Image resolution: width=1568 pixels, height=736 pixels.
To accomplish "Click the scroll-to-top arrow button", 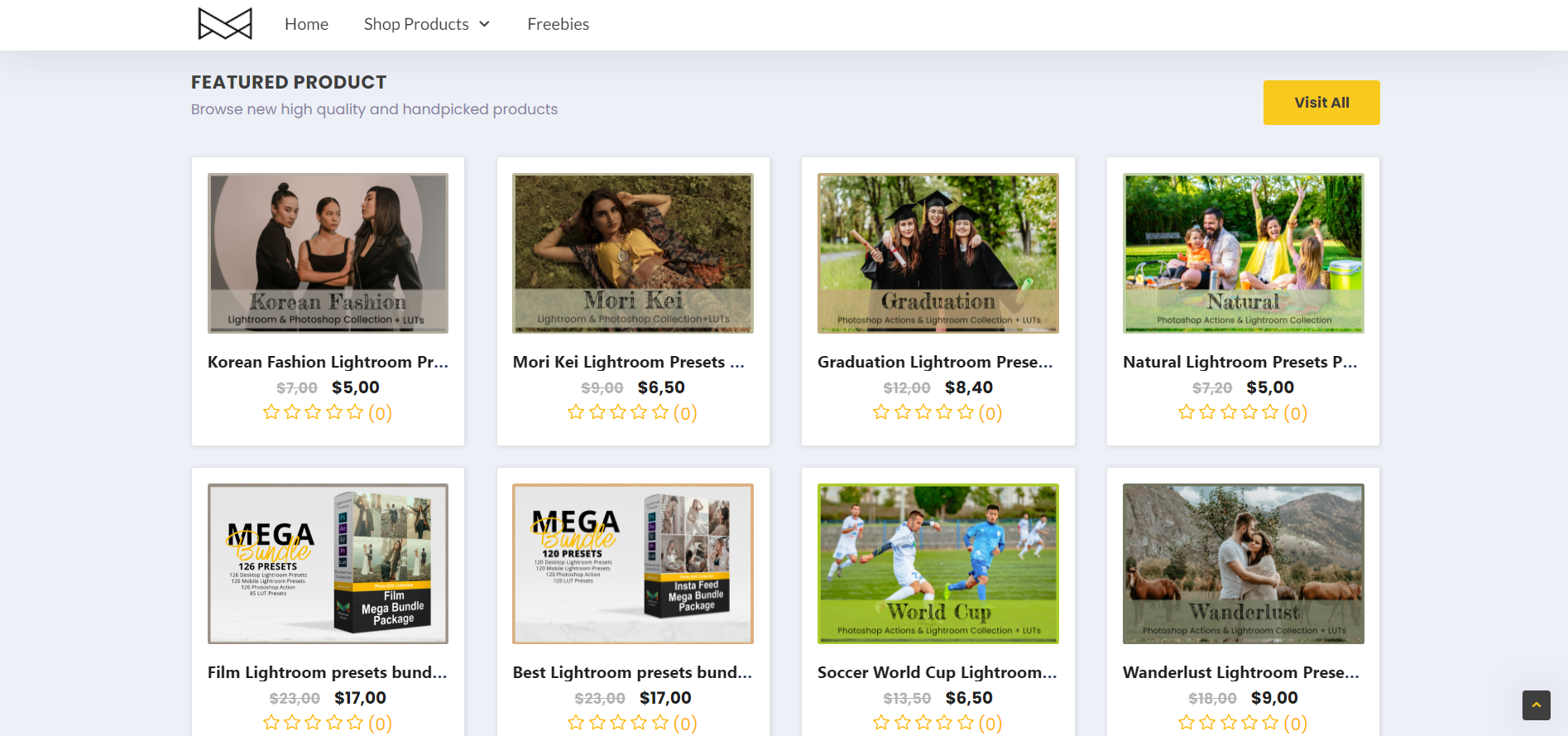I will pyautogui.click(x=1536, y=705).
